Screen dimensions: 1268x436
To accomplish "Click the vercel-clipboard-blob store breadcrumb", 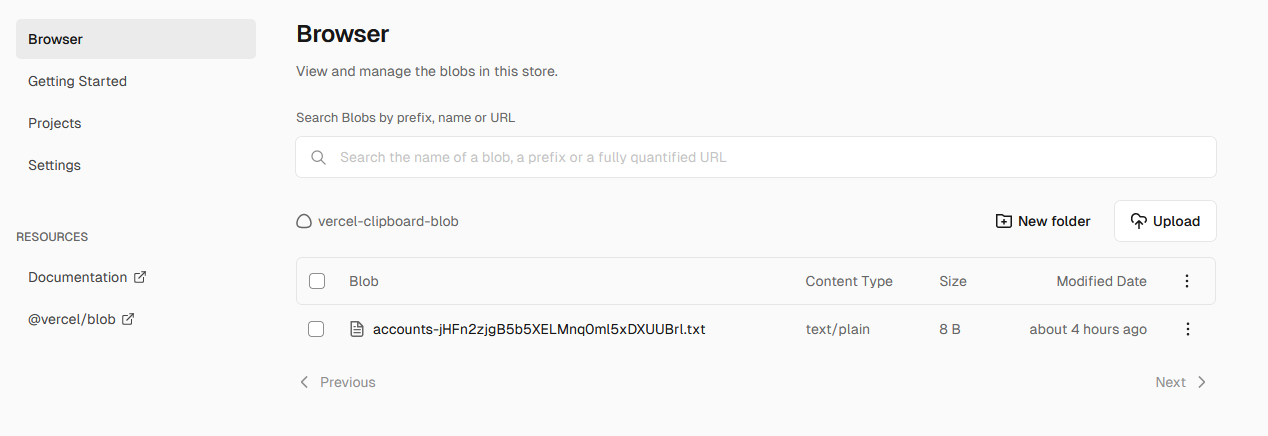I will tap(388, 221).
